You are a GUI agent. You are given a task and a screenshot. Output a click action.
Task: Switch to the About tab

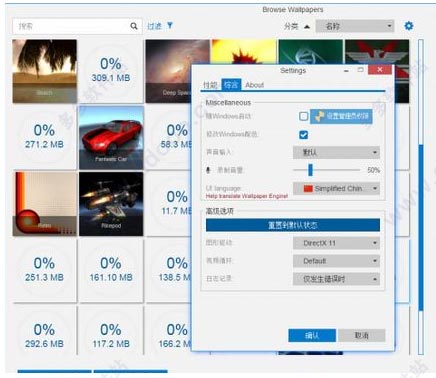click(x=254, y=85)
